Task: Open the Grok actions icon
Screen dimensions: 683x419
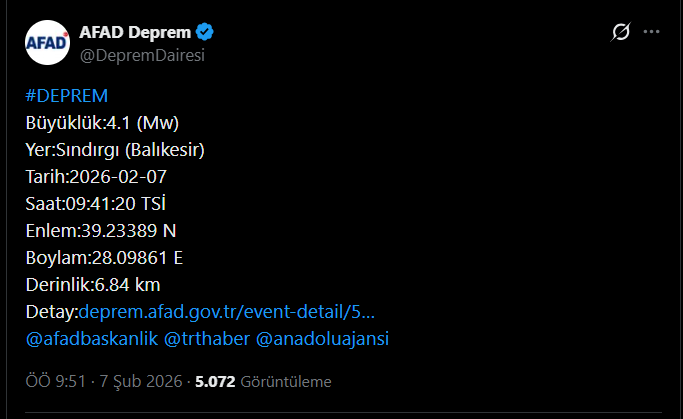Action: coord(620,33)
